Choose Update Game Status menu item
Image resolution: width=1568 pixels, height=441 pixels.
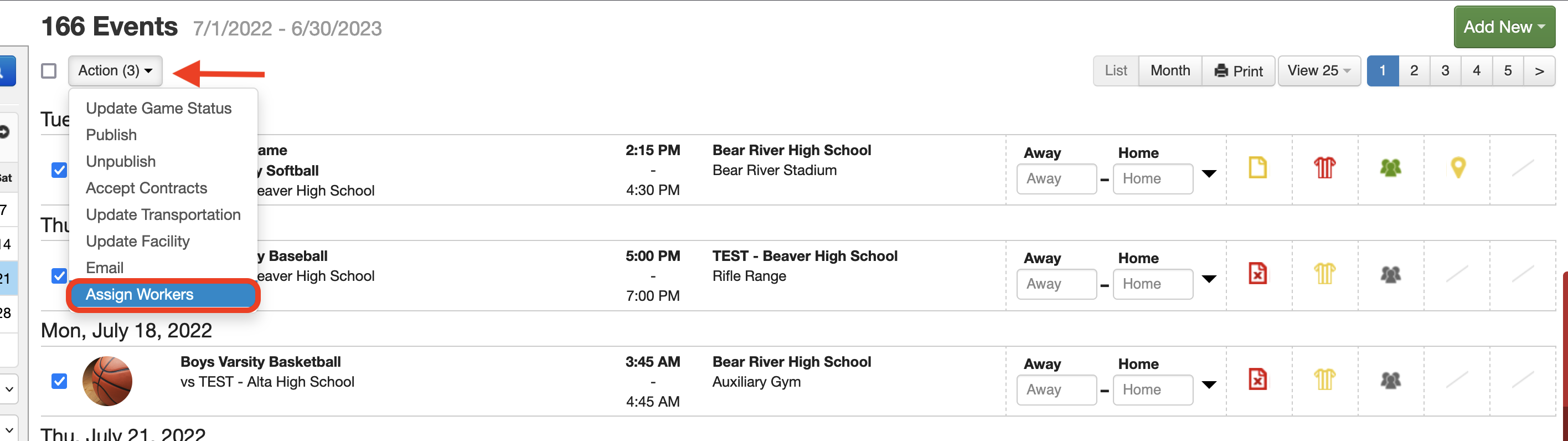click(158, 109)
